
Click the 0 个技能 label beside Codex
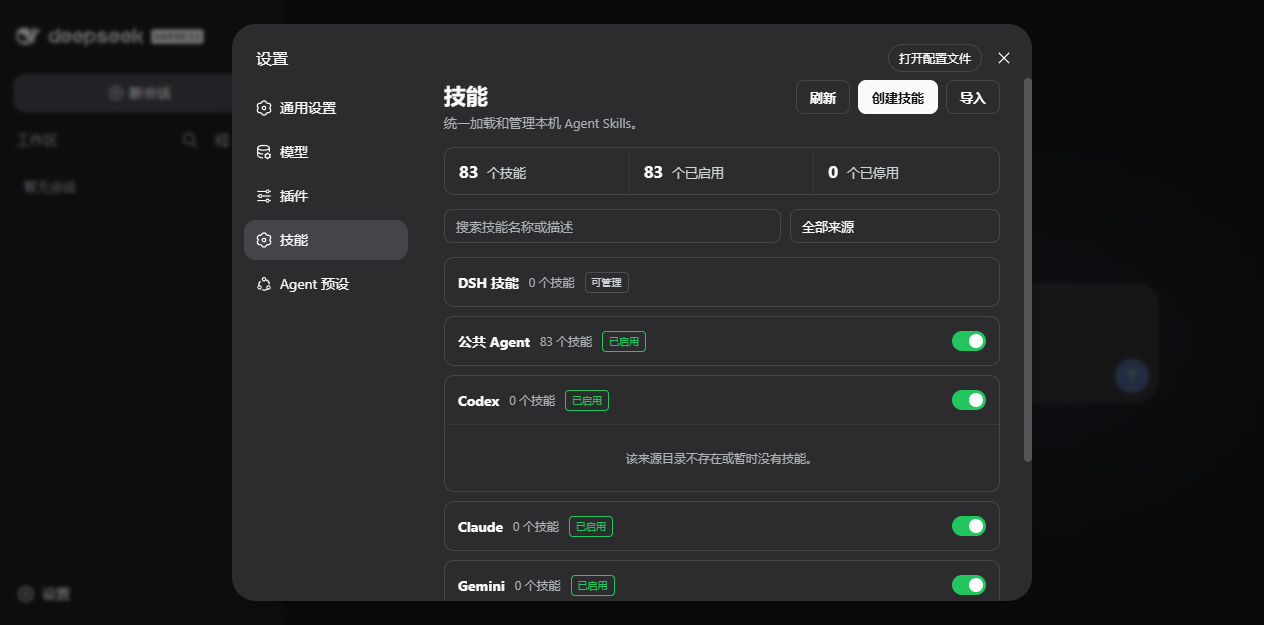[532, 401]
